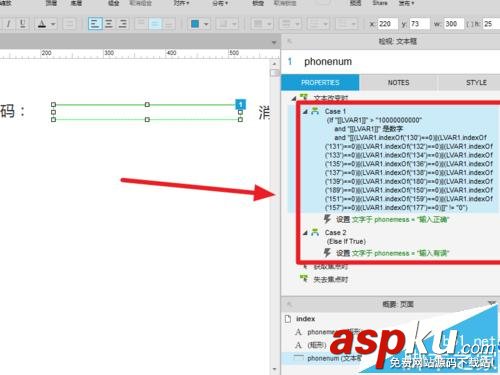Click the 锁定 lock button
Screen dimensions: 500x375
tap(258, 3)
